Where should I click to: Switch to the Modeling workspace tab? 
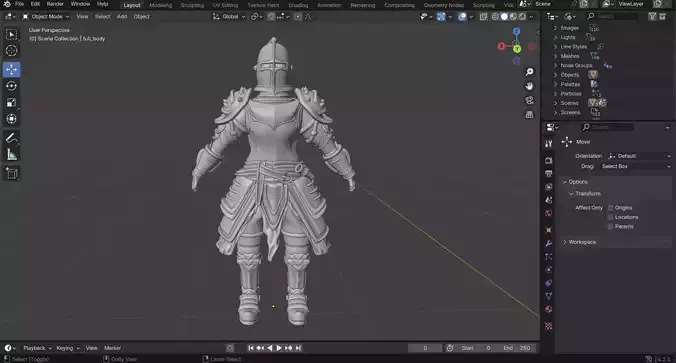161,5
